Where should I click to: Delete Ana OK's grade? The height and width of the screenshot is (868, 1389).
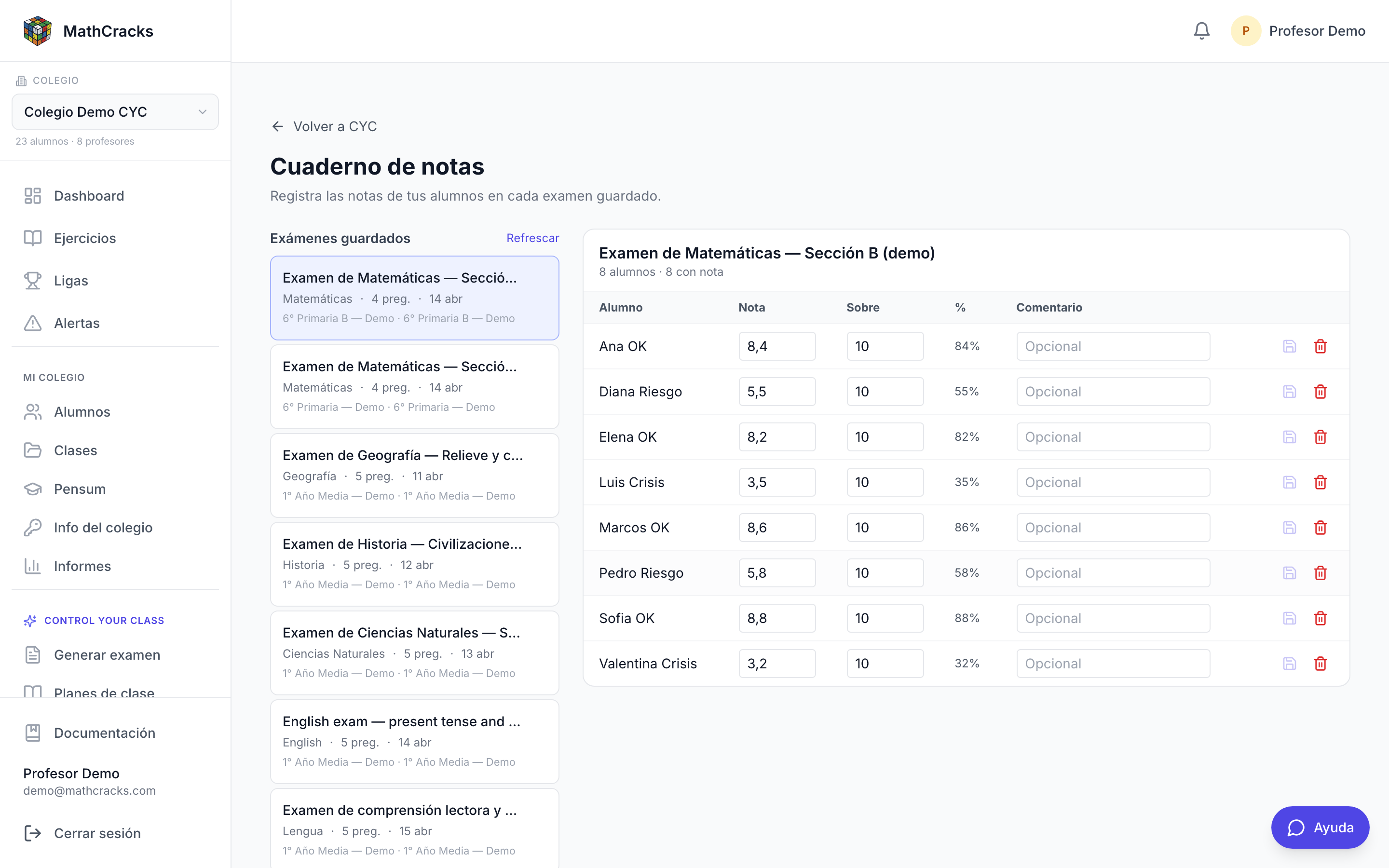(x=1320, y=346)
